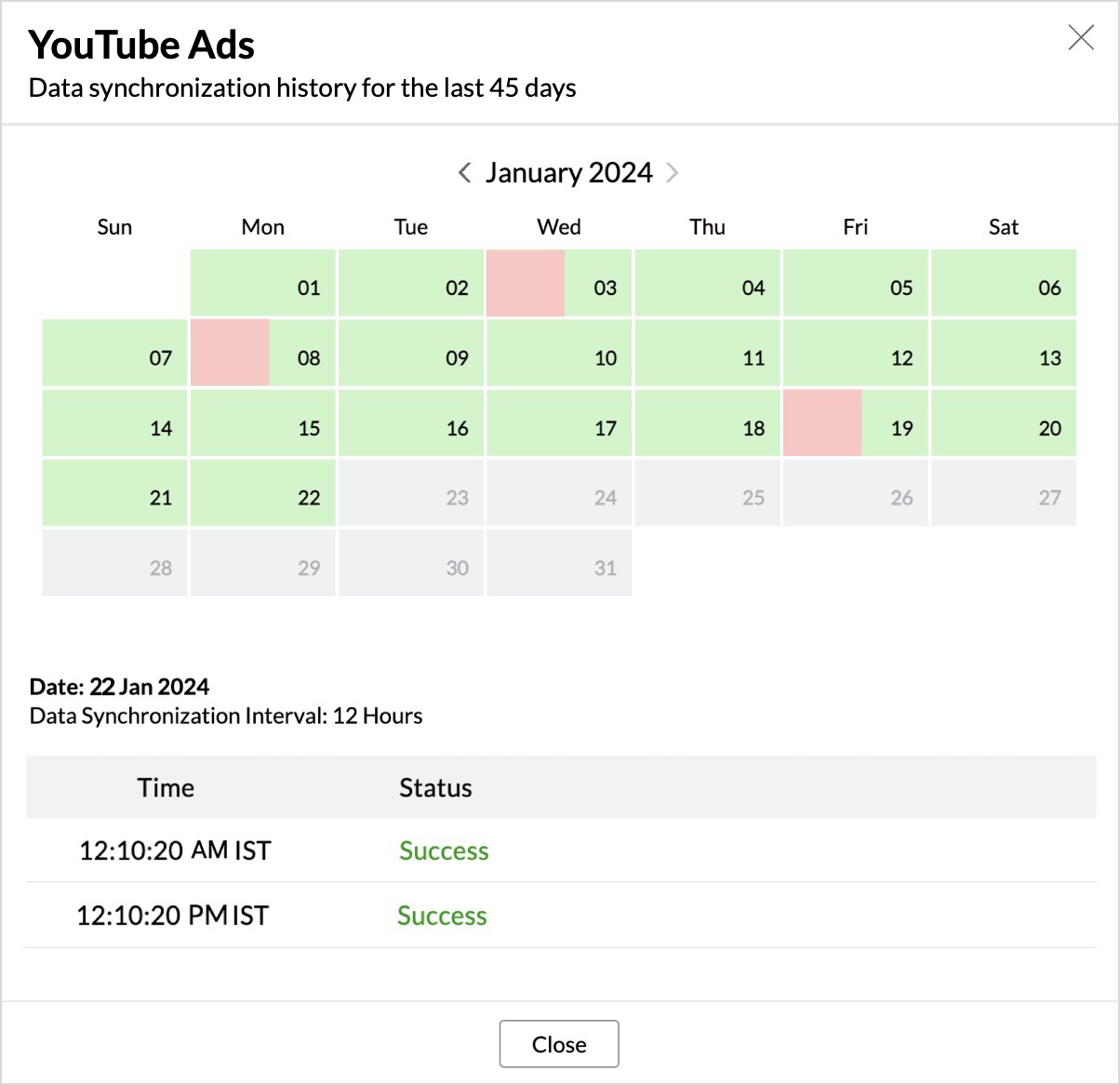Click the greyed-out date 23
The image size is (1120, 1085).
(411, 493)
